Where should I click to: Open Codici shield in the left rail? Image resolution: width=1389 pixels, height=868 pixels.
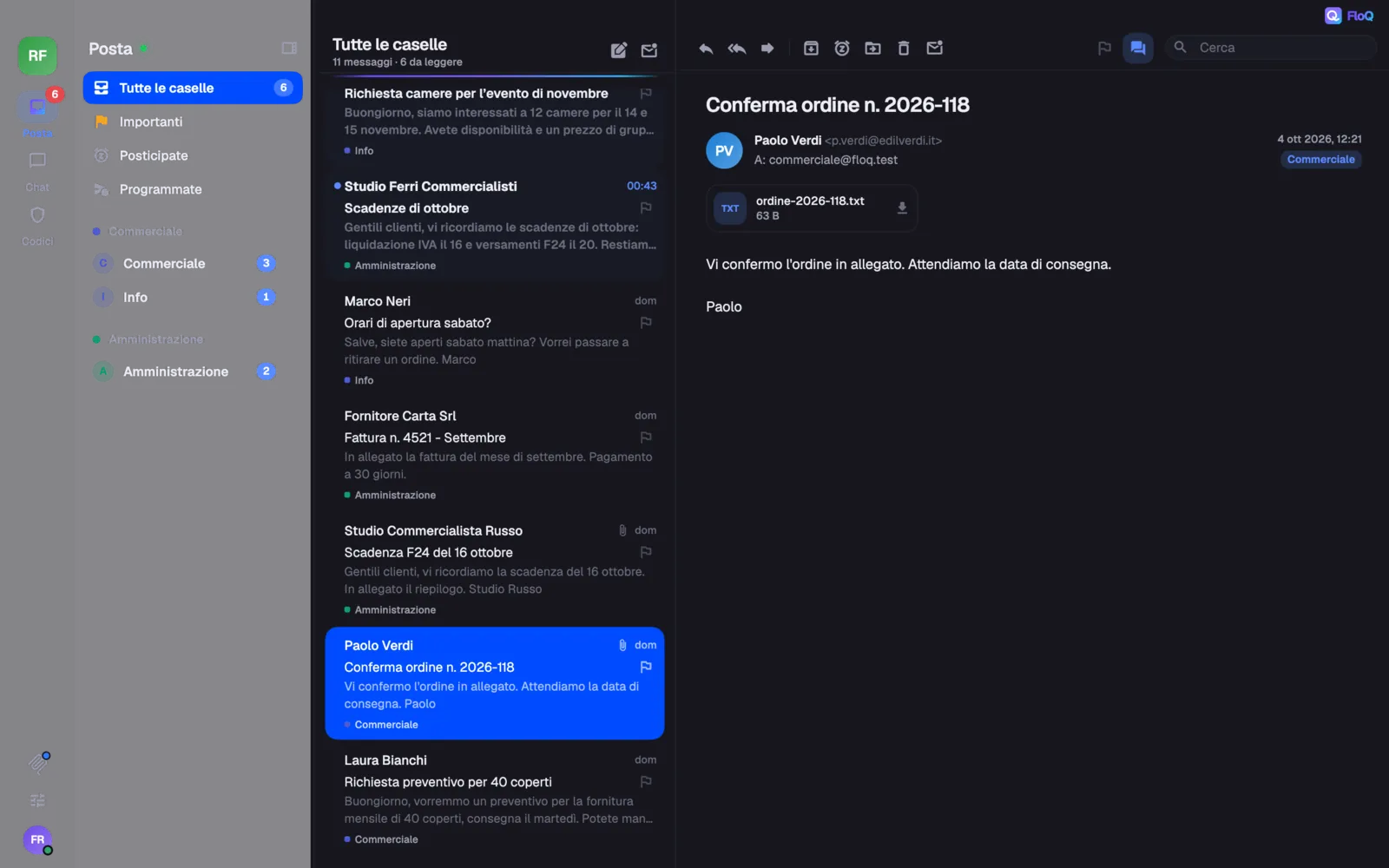pos(37,226)
